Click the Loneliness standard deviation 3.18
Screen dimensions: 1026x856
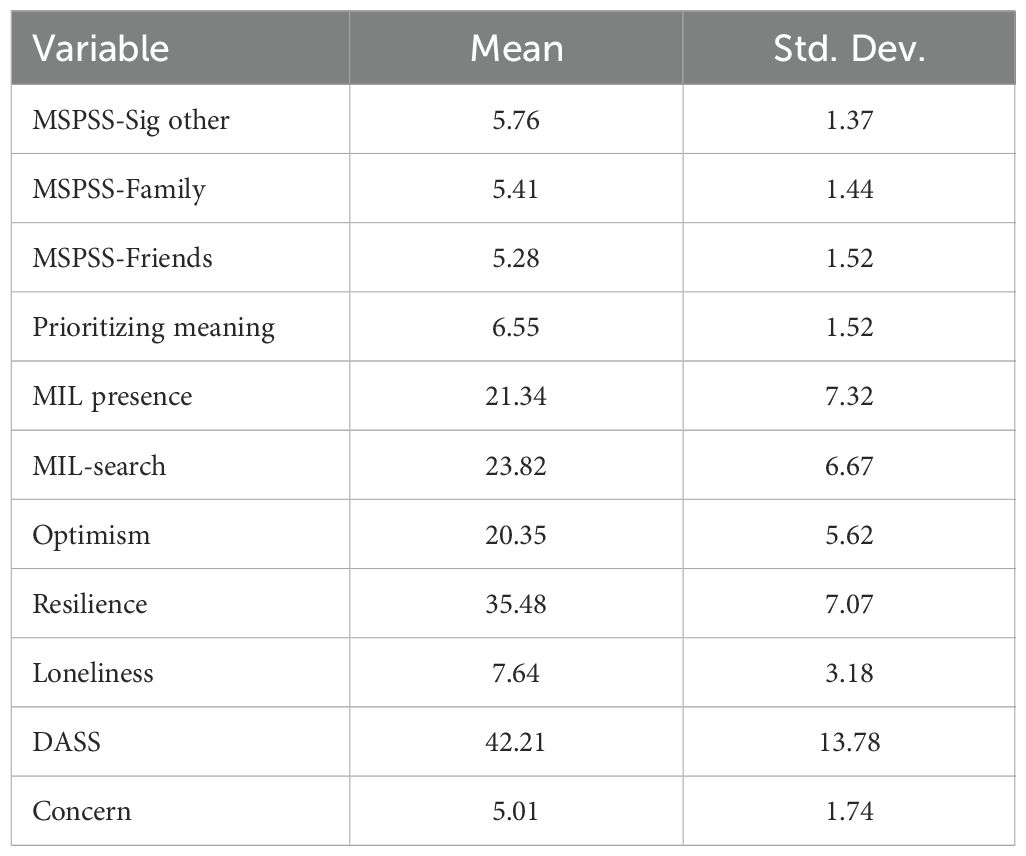click(x=850, y=673)
